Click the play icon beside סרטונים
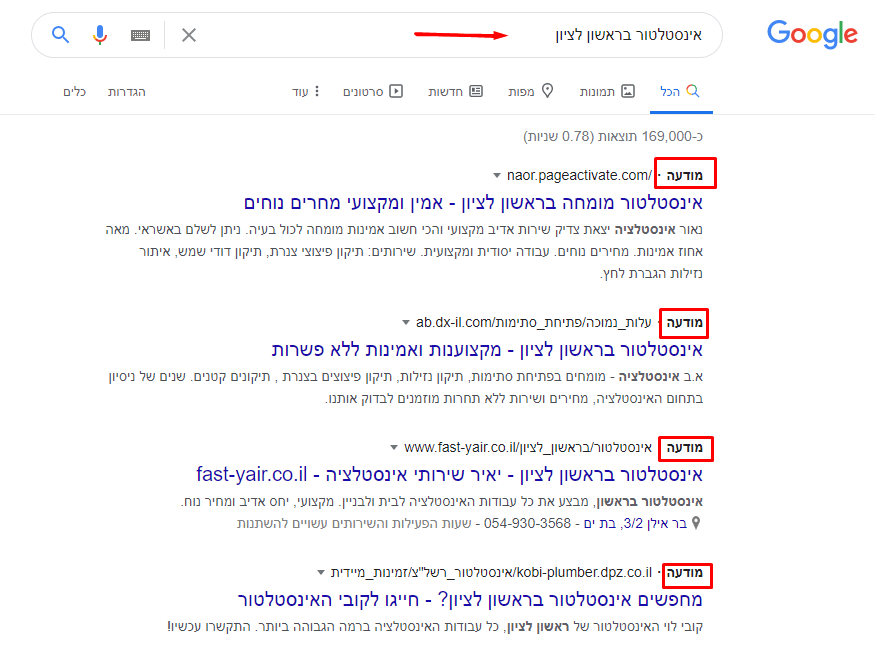This screenshot has height=646, width=875. [x=396, y=91]
